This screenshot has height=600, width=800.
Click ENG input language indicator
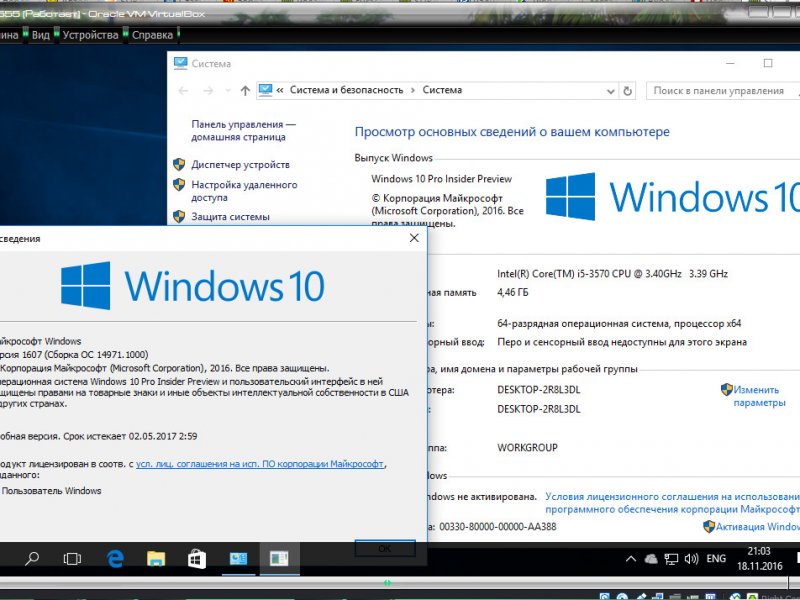tap(716, 559)
